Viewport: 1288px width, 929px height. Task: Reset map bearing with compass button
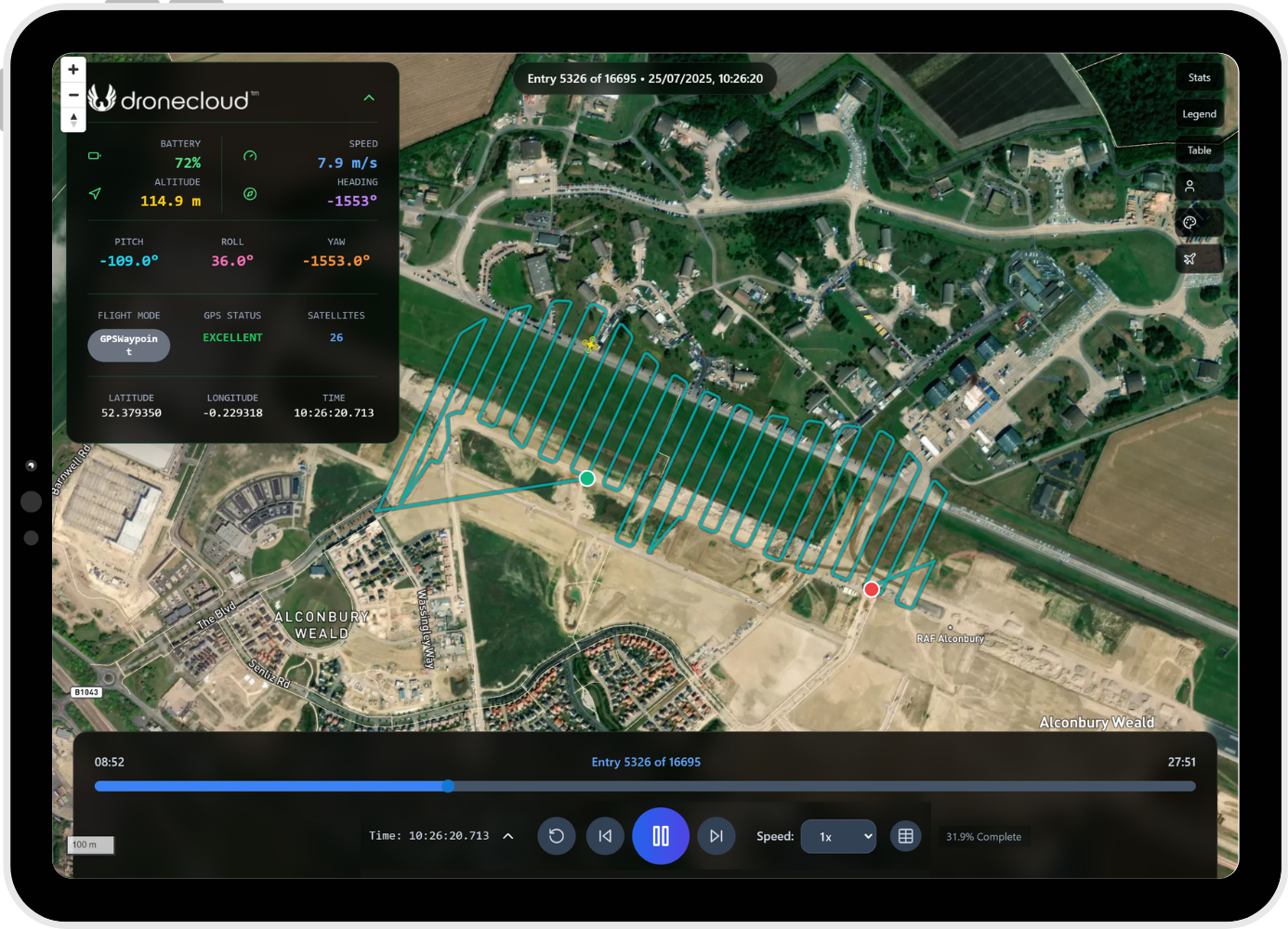73,120
